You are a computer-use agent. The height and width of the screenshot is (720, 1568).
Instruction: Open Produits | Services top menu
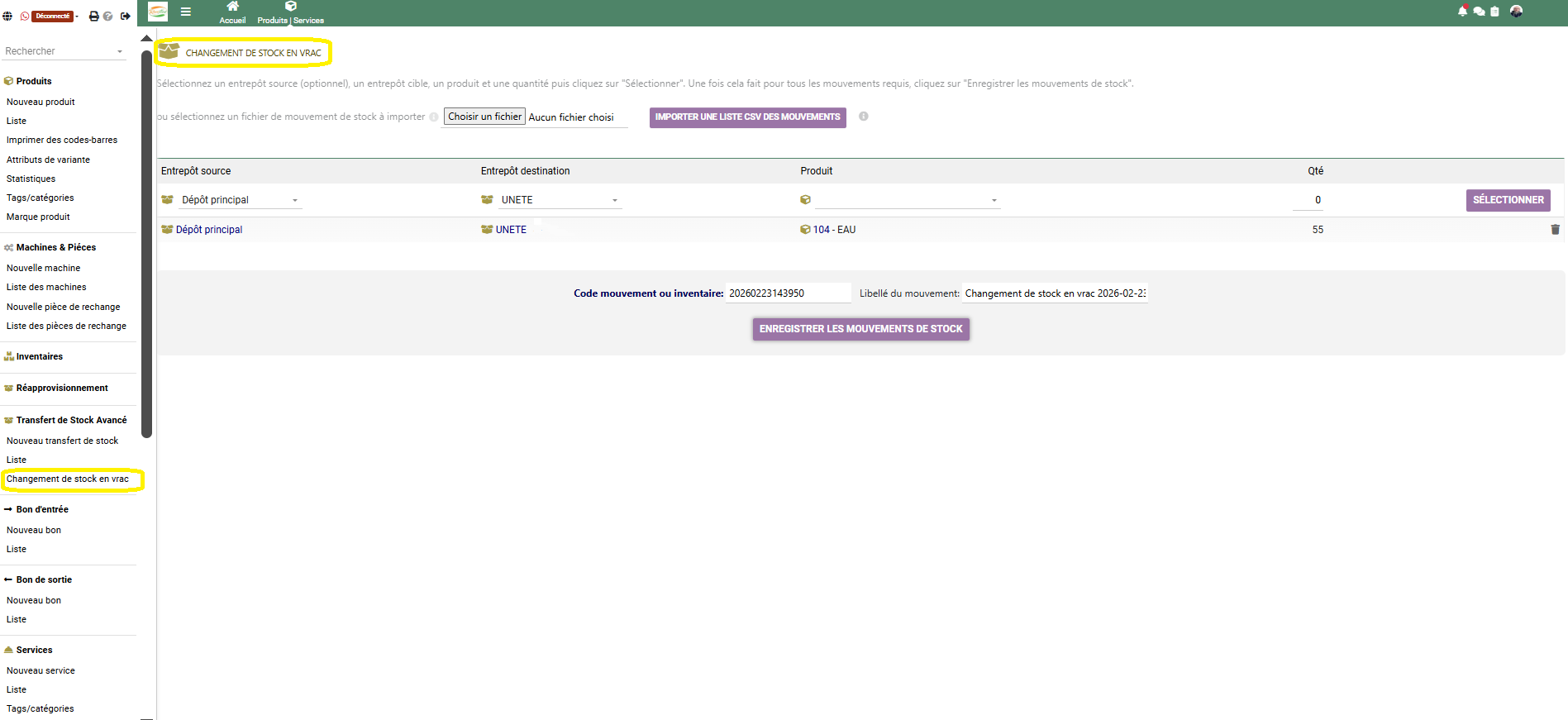[290, 13]
